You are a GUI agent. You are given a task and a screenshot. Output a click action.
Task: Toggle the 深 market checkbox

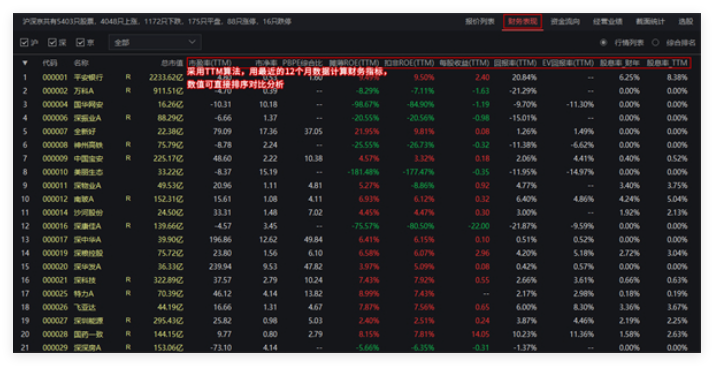(52, 42)
